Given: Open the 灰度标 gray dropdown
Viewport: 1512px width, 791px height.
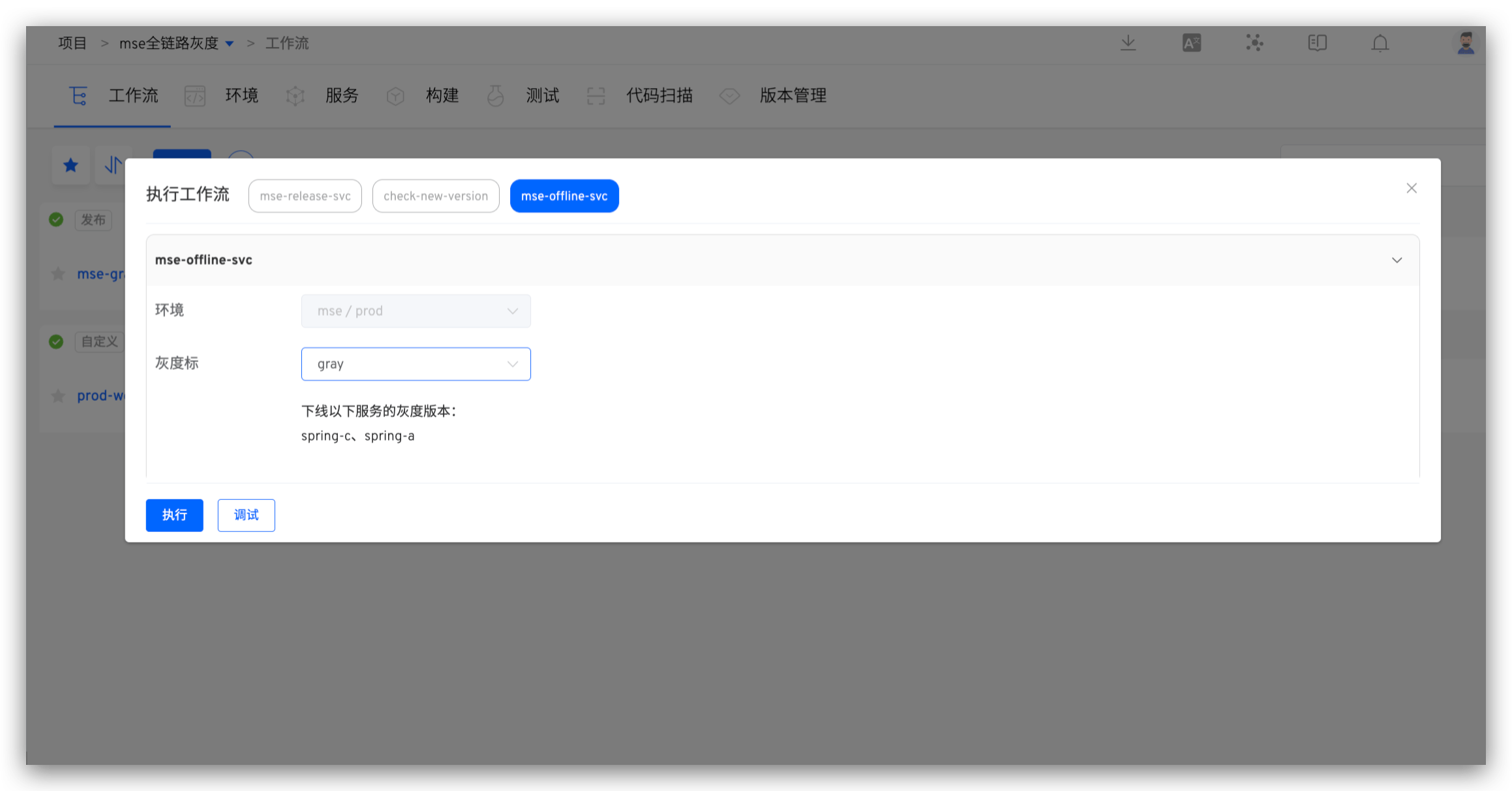Looking at the screenshot, I should [416, 364].
